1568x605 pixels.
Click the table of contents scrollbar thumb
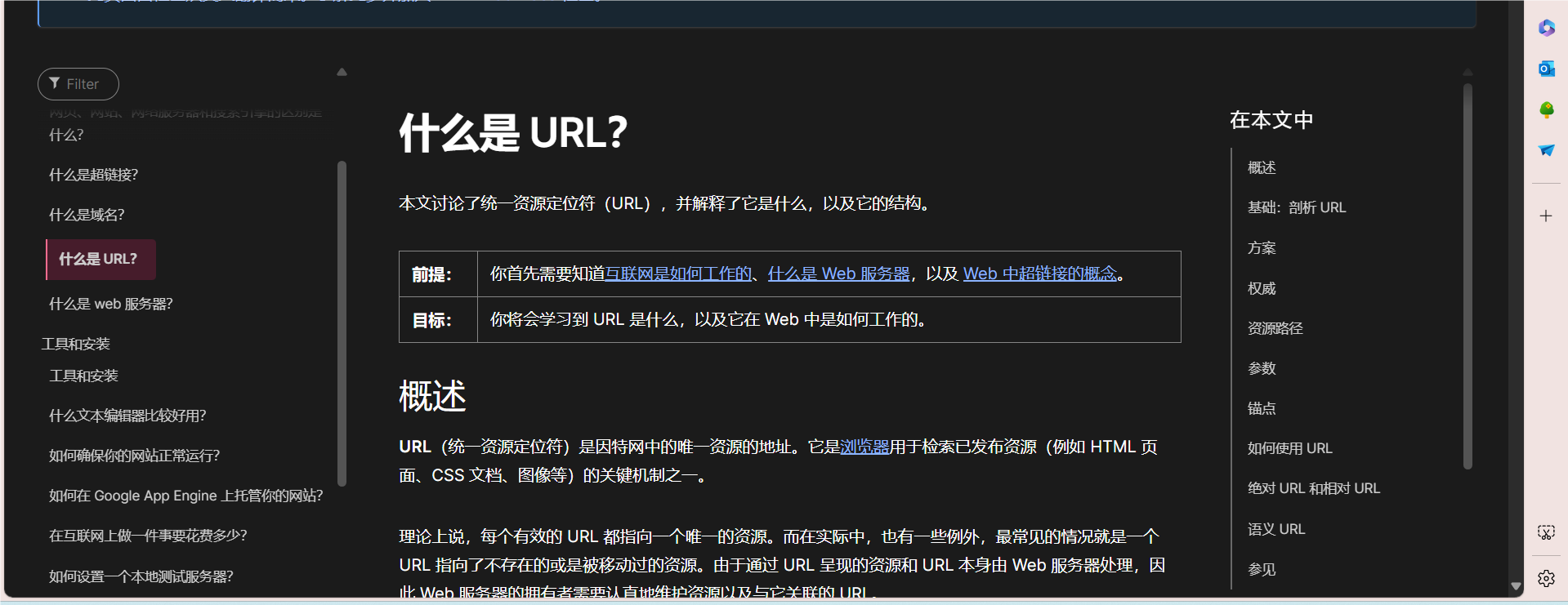(x=1467, y=276)
